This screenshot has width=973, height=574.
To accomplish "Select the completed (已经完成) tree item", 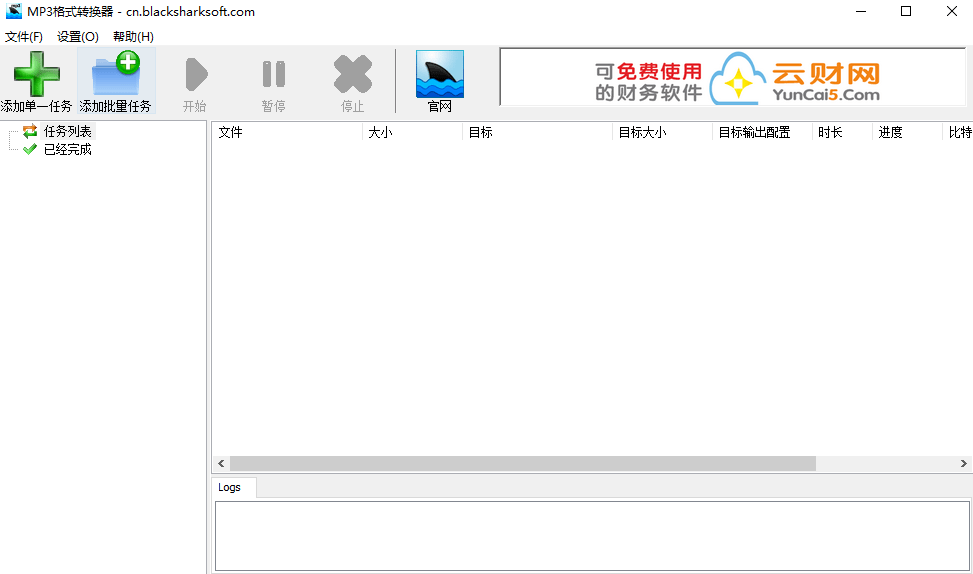I will tap(67, 149).
